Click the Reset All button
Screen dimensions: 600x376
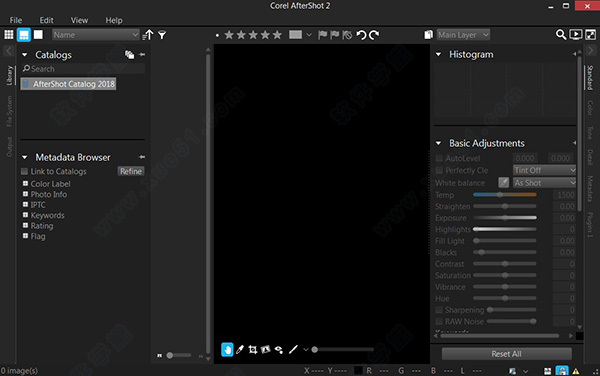click(506, 354)
